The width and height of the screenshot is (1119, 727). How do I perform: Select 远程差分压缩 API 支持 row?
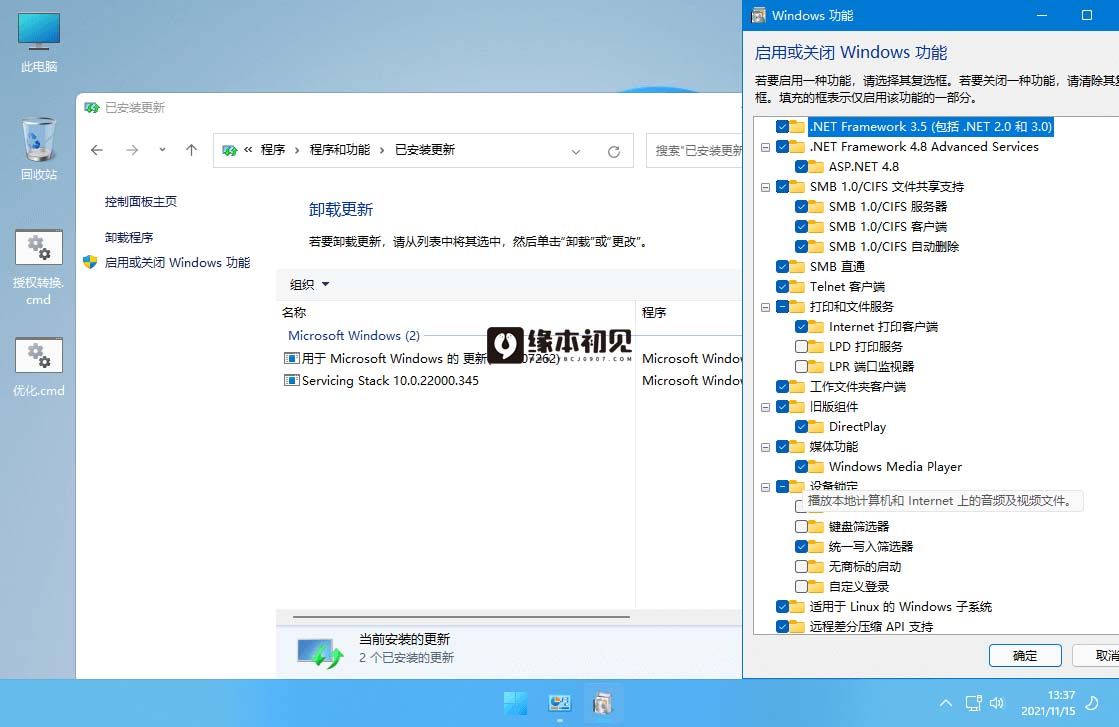point(871,626)
